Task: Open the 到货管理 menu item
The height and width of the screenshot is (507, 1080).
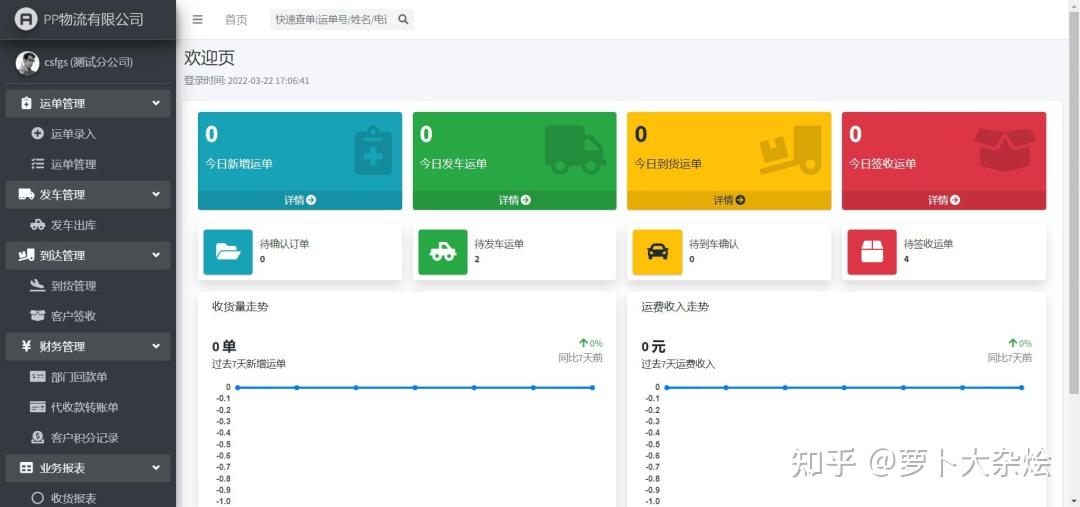Action: [x=87, y=285]
